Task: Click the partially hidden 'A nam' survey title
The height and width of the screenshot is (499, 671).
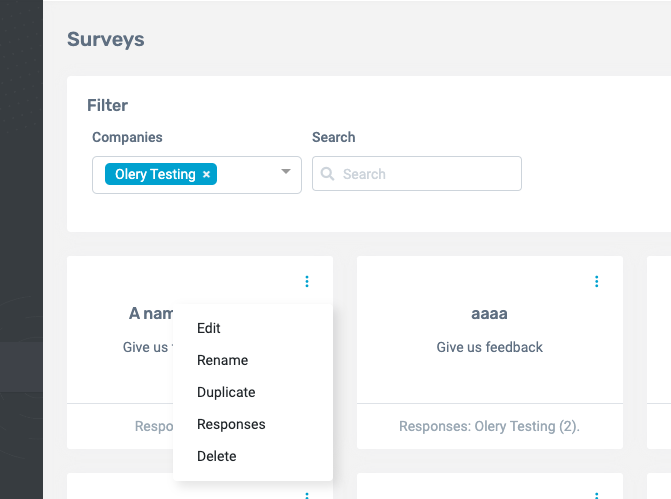Action: coord(151,314)
